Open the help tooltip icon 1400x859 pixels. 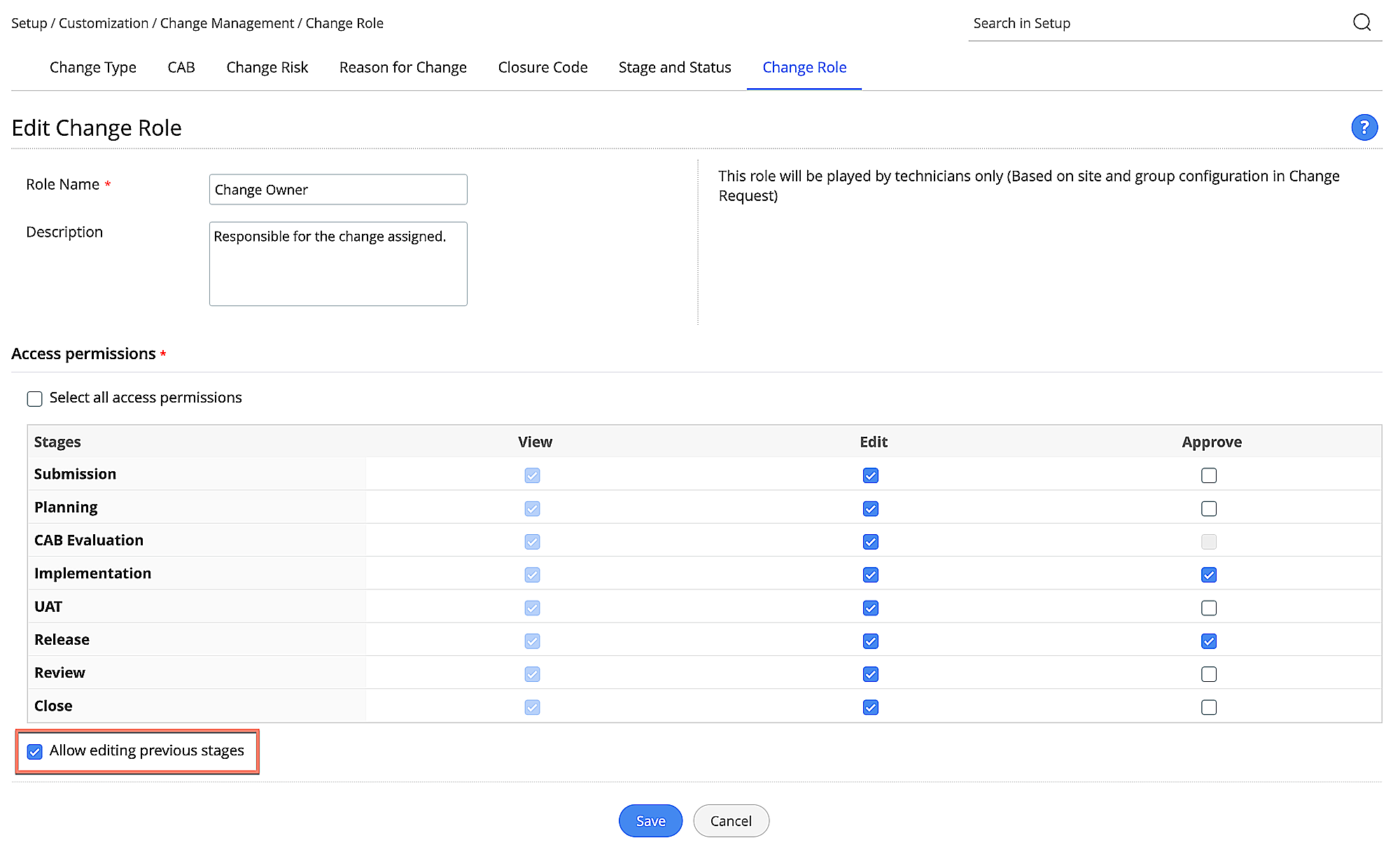coord(1364,127)
